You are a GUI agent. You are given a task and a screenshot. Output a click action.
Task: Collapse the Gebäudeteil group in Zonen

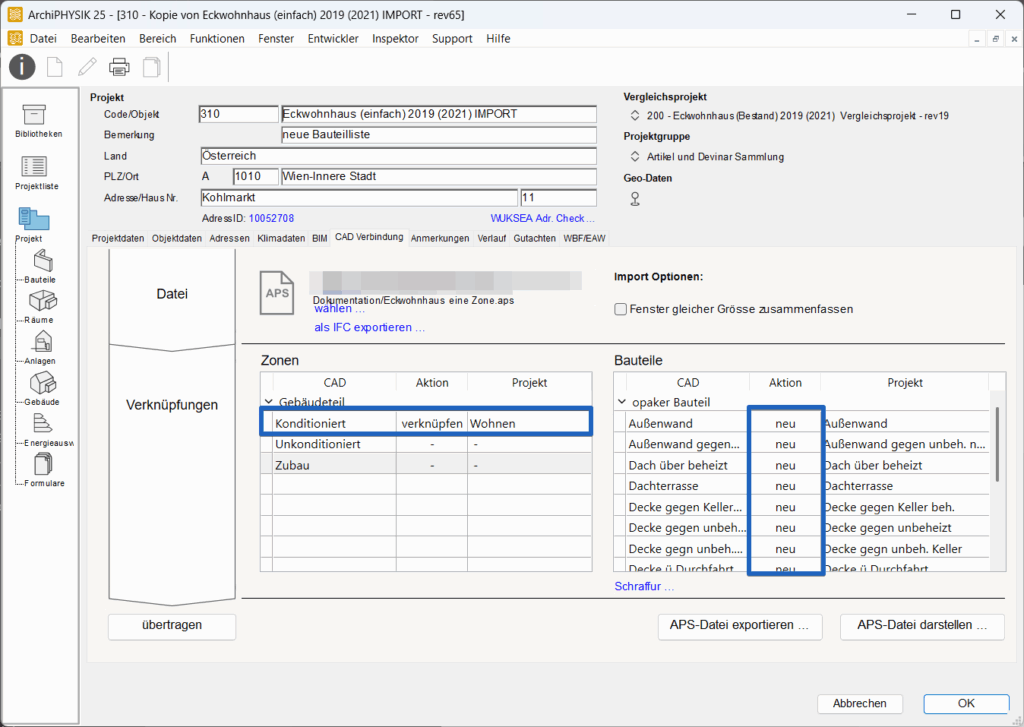tap(268, 402)
